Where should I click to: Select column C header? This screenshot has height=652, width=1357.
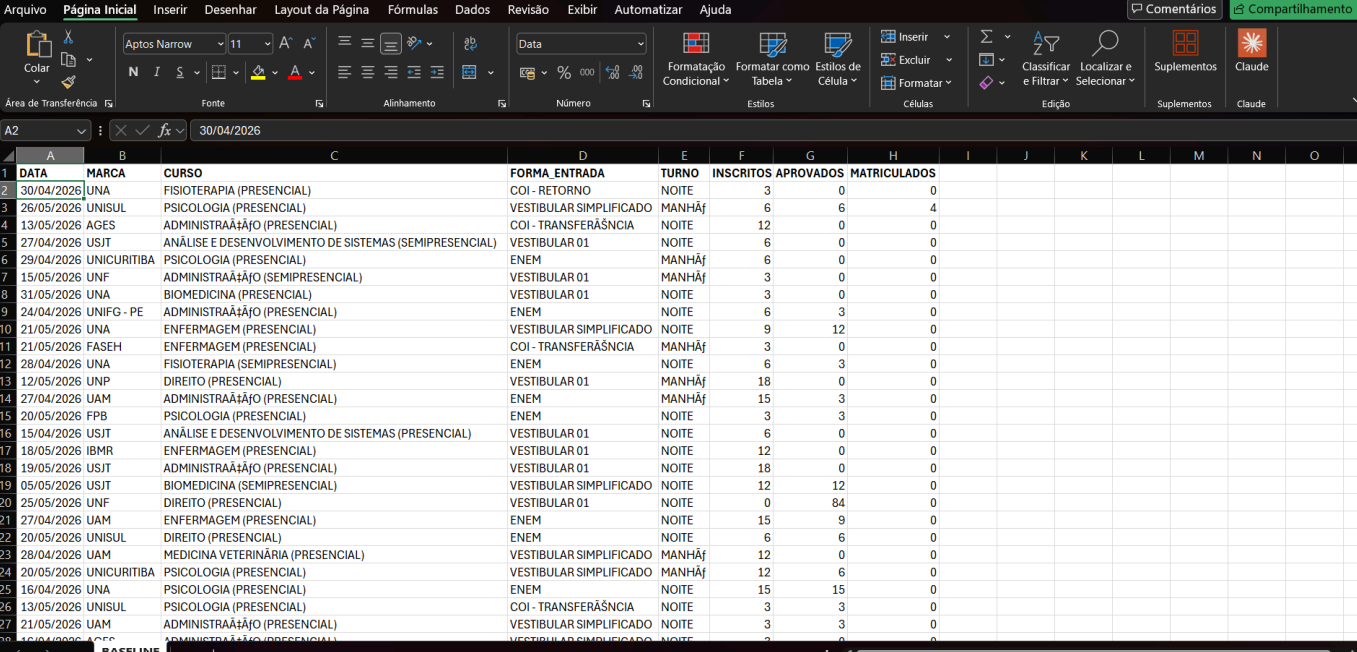[334, 155]
